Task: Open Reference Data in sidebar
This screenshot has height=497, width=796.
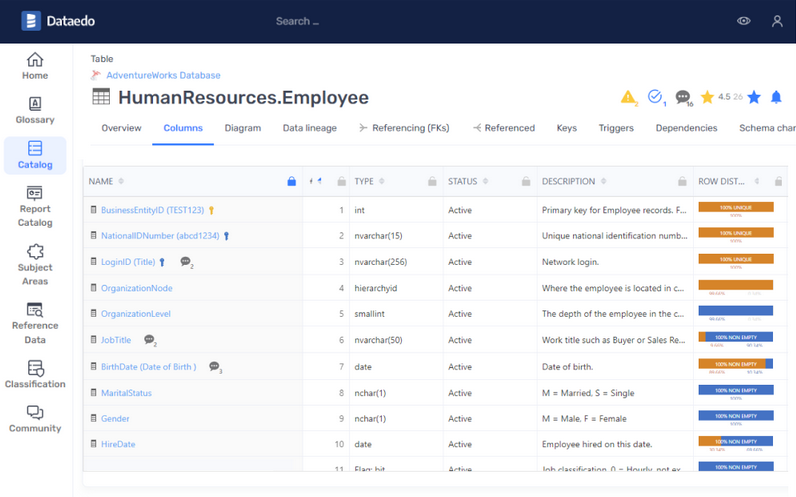Action: coord(35,323)
